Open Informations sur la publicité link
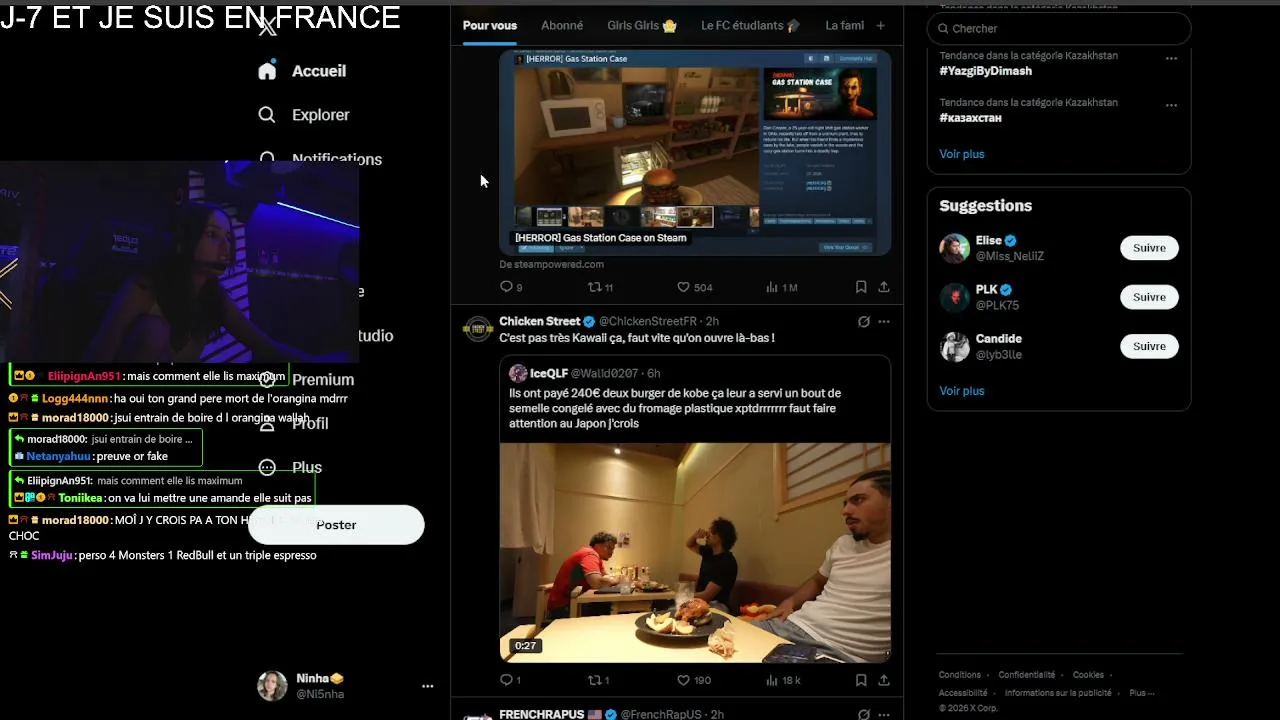The width and height of the screenshot is (1280, 720). pos(1058,693)
